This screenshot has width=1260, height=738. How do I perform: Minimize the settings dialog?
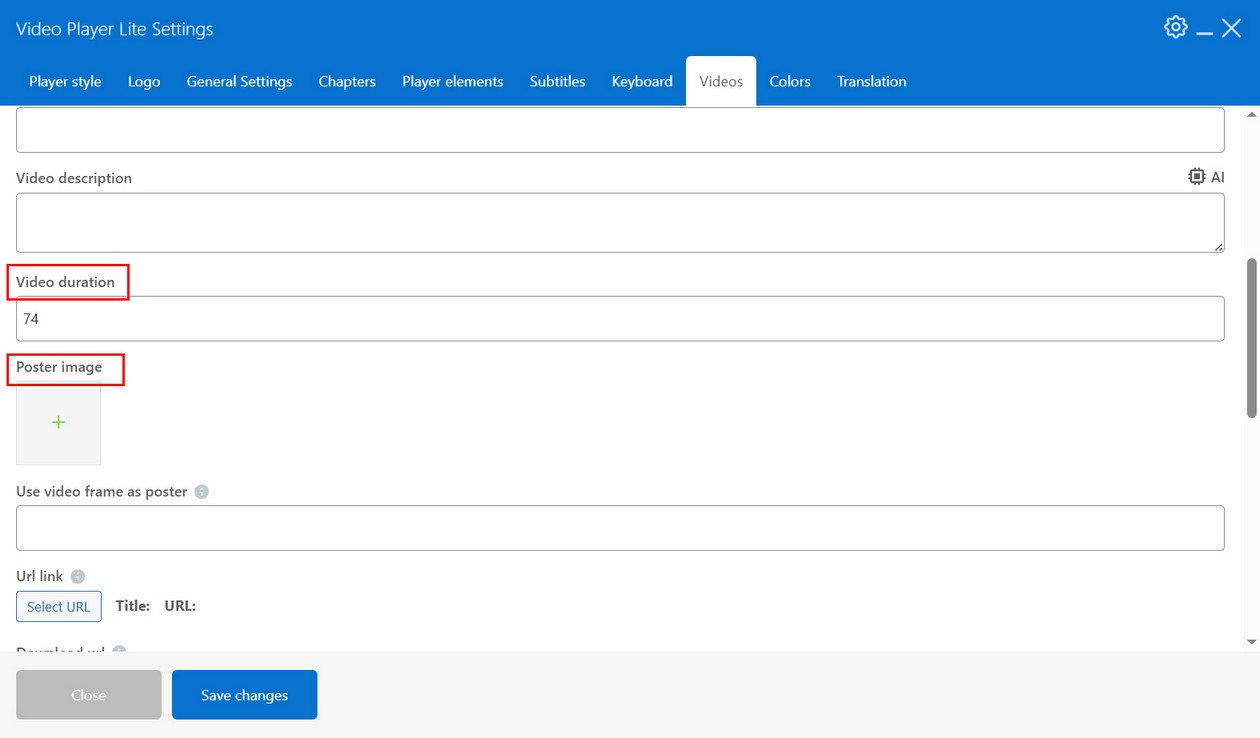coord(1205,30)
